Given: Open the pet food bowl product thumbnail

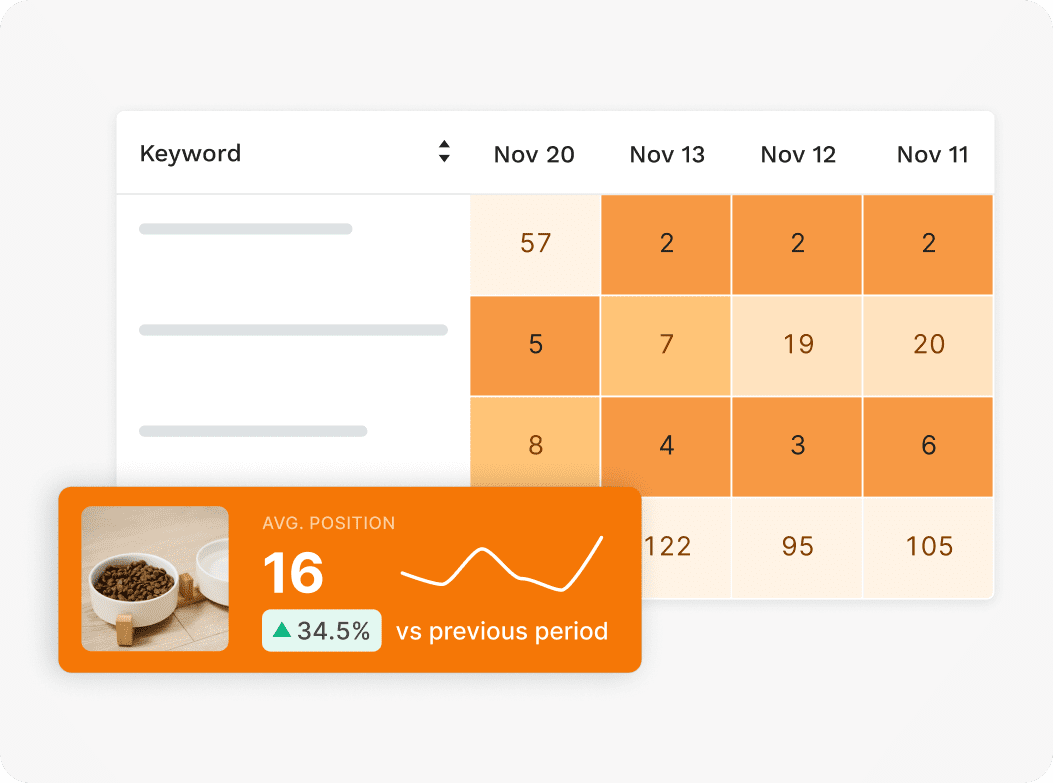Looking at the screenshot, I should (155, 578).
